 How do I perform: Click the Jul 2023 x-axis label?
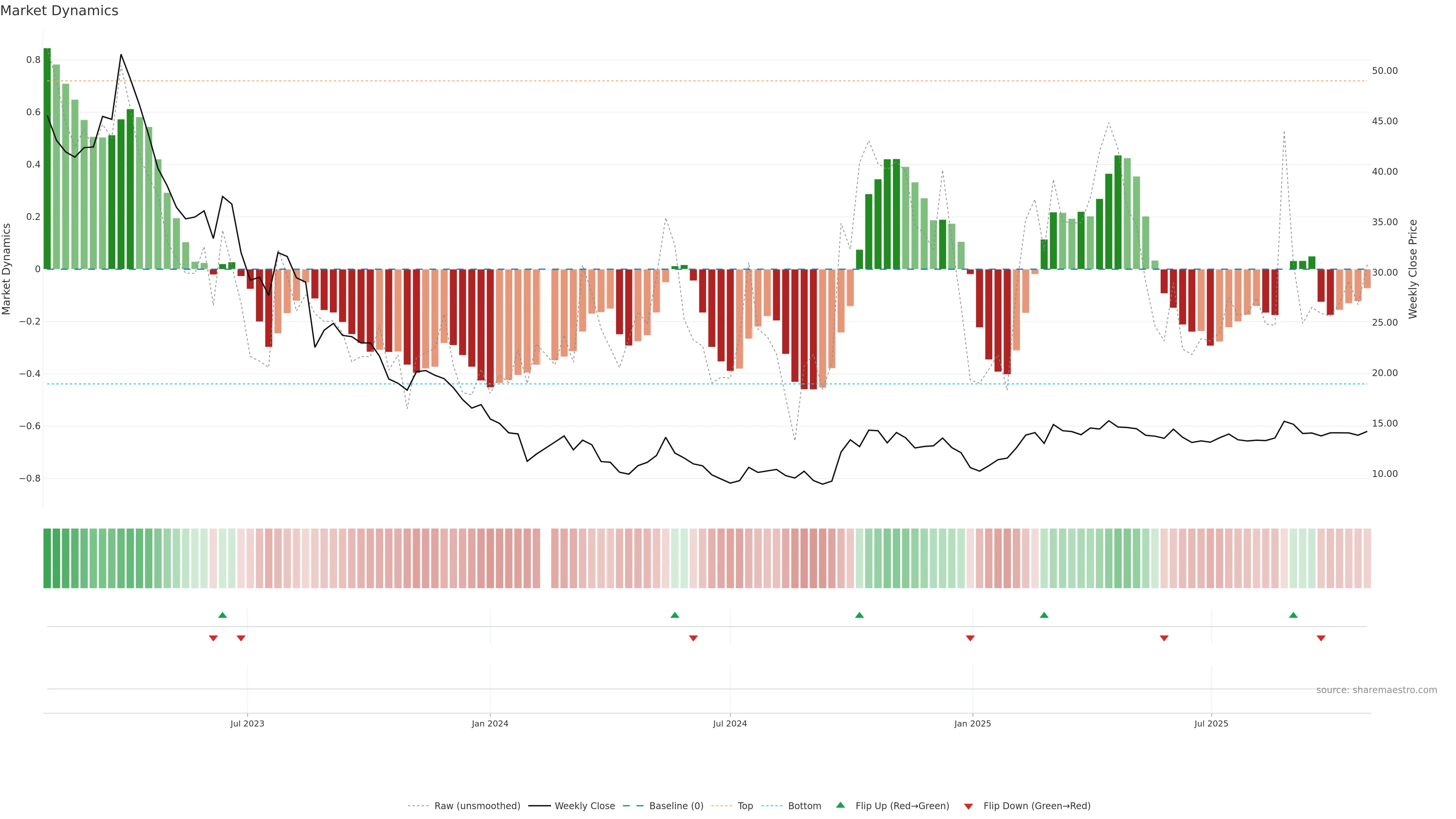click(x=247, y=723)
